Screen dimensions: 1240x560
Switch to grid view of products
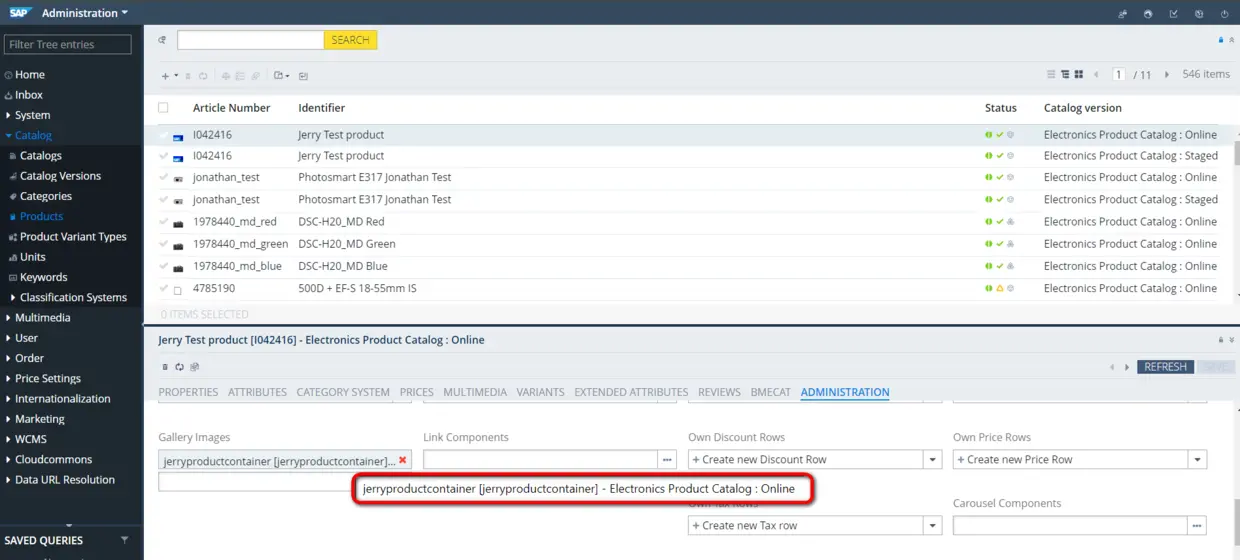tap(1078, 75)
